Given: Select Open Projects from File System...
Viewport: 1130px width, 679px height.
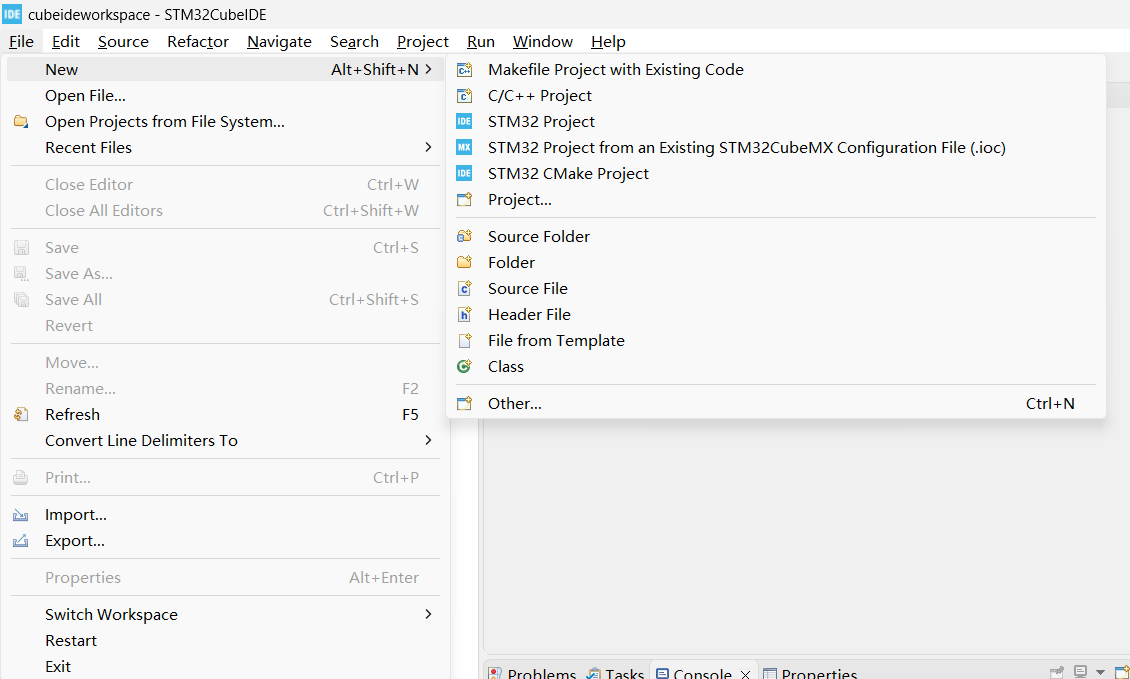Looking at the screenshot, I should pos(225,122).
